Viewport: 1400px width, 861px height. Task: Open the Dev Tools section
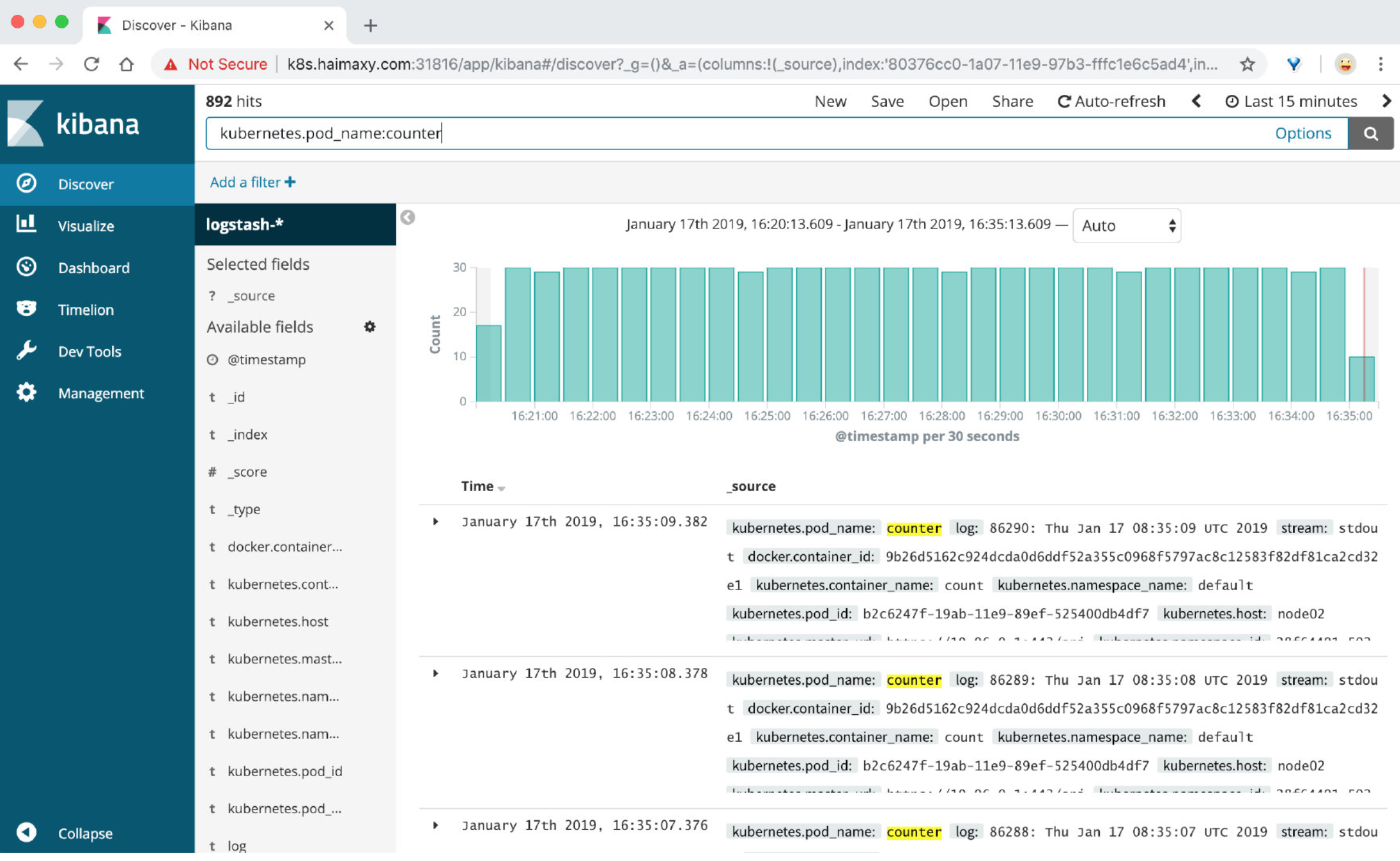click(91, 351)
